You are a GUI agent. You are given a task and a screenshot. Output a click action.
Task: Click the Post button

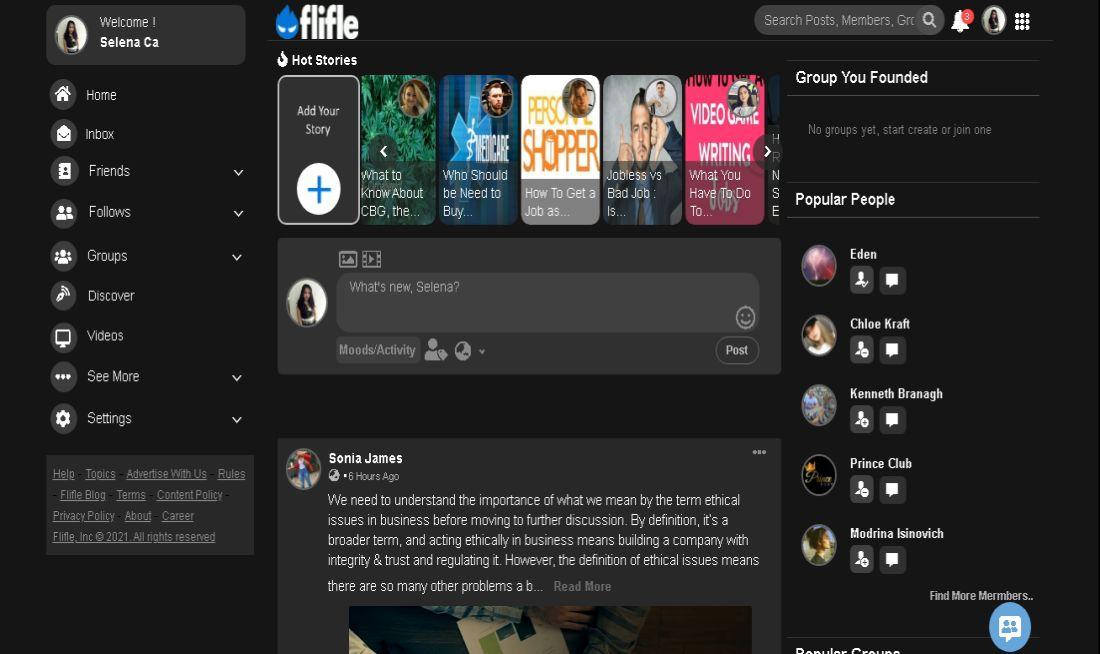(x=737, y=350)
